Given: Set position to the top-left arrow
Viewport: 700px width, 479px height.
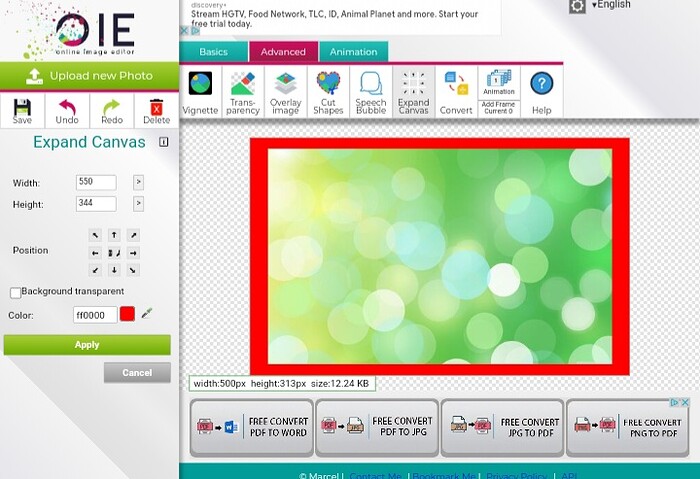Looking at the screenshot, I should tap(96, 235).
